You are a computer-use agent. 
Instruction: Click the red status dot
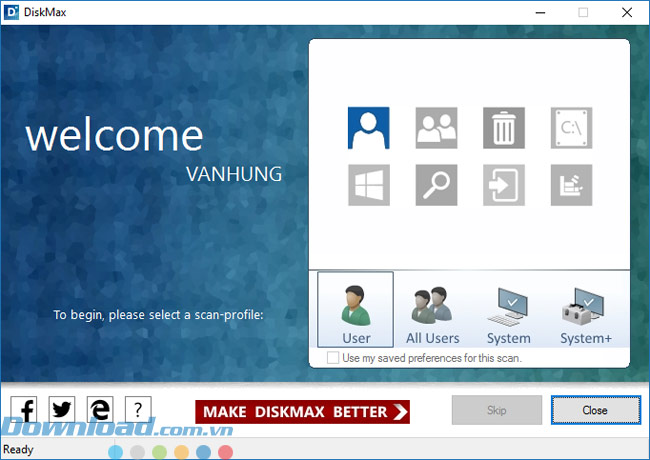tap(225, 452)
